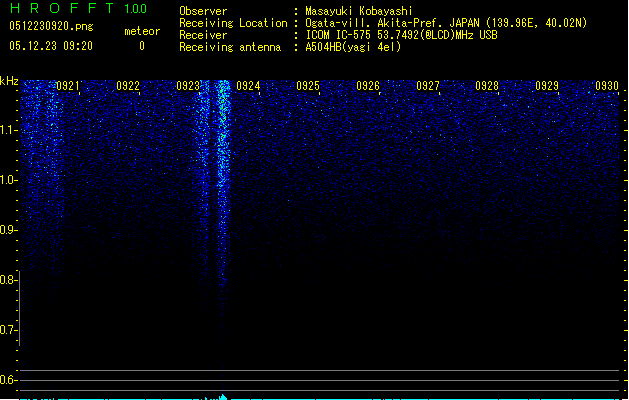Click the Ogata-vill. Akita-Pref. JAPAN location text
This screenshot has height=400, width=629.
[x=446, y=23]
